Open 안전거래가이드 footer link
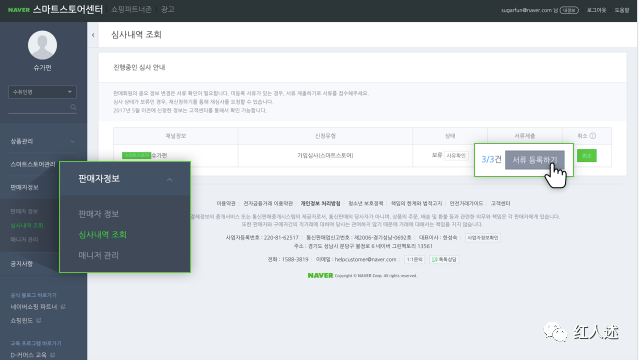 (x=466, y=203)
